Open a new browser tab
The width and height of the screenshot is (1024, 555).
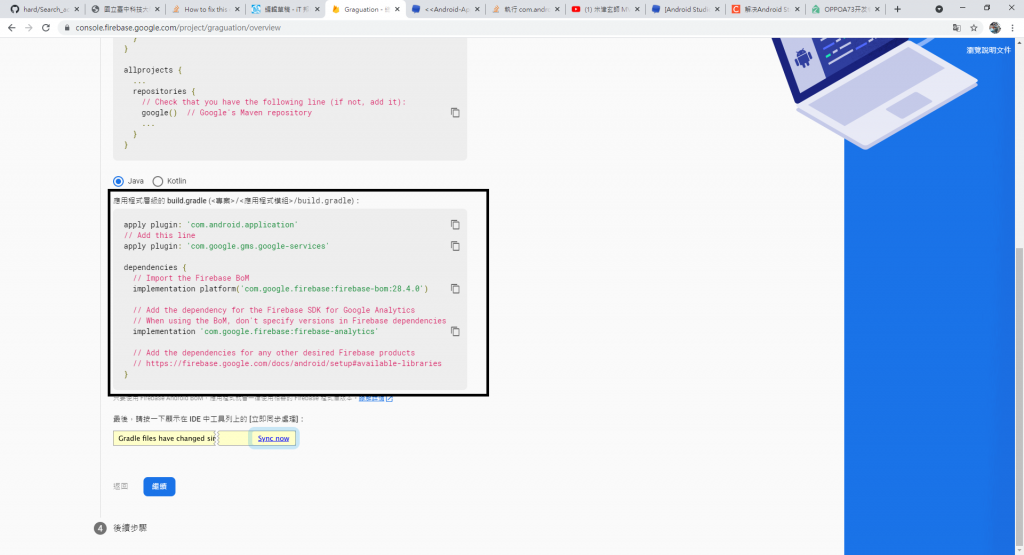point(897,9)
